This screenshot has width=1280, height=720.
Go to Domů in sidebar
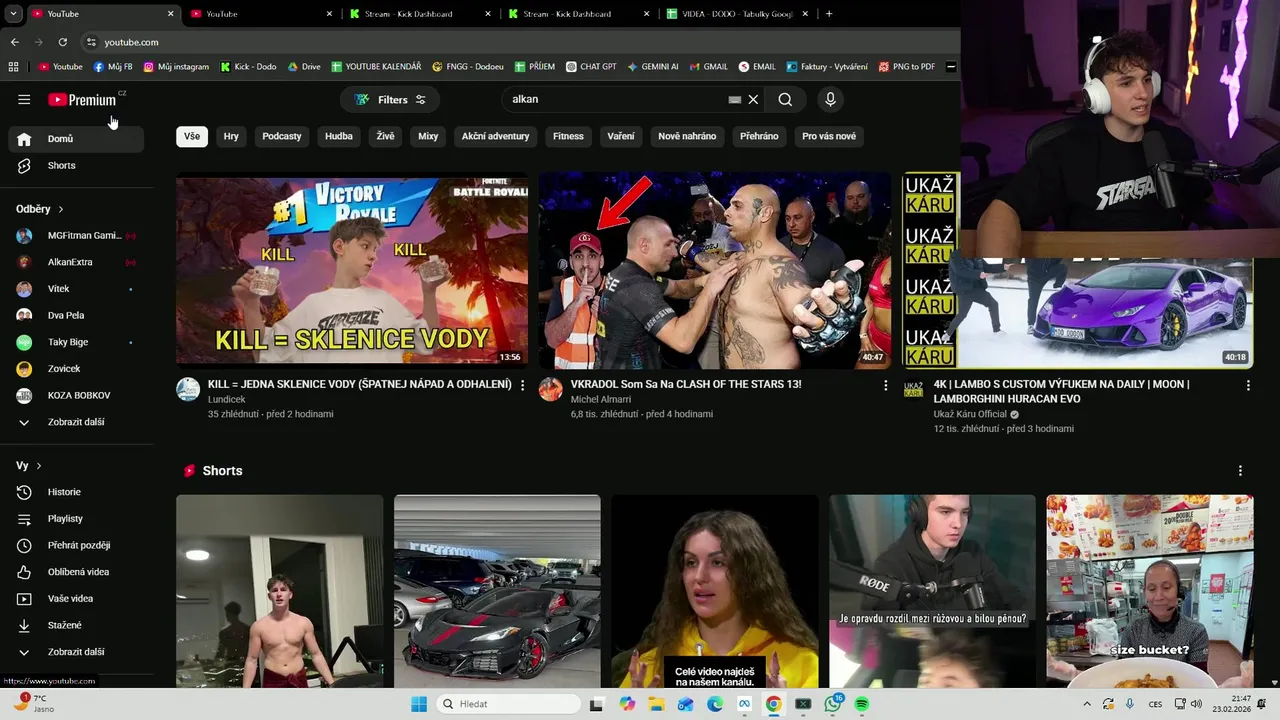pyautogui.click(x=76, y=139)
